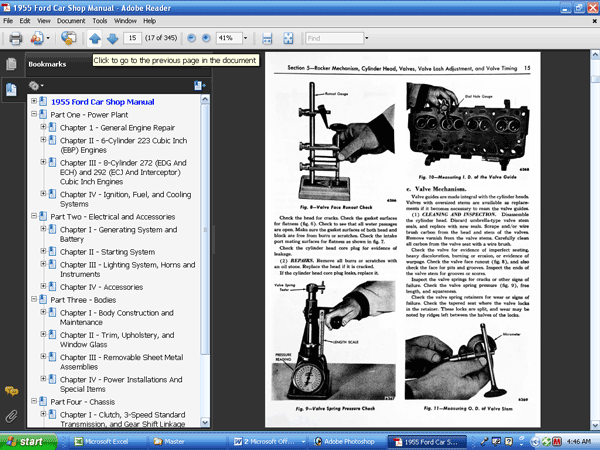The image size is (600, 450).
Task: Open the Attachments paperclip panel icon
Action: click(x=11, y=416)
